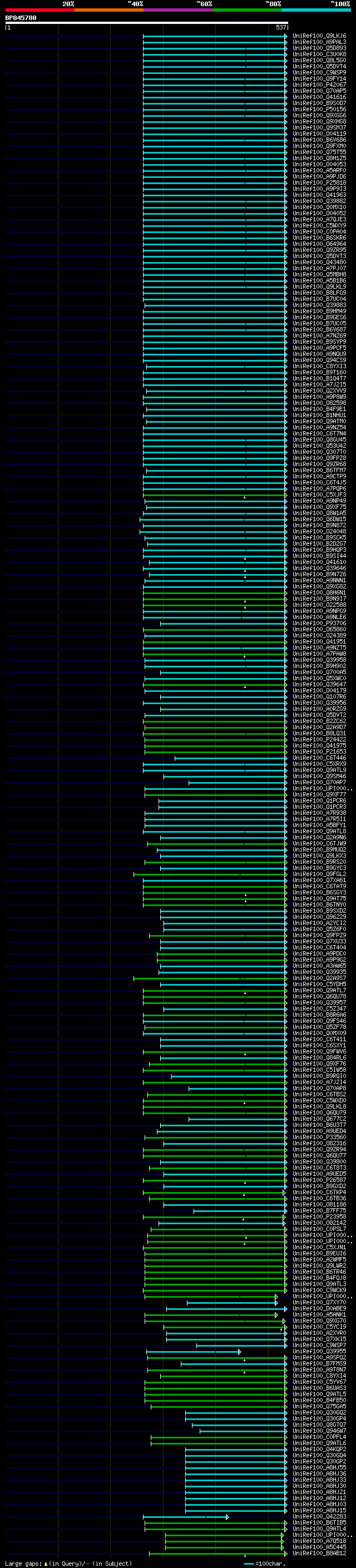Click UniRef100_Q5DVT4 entry
This screenshot has height=1568, width=356.
319,66
